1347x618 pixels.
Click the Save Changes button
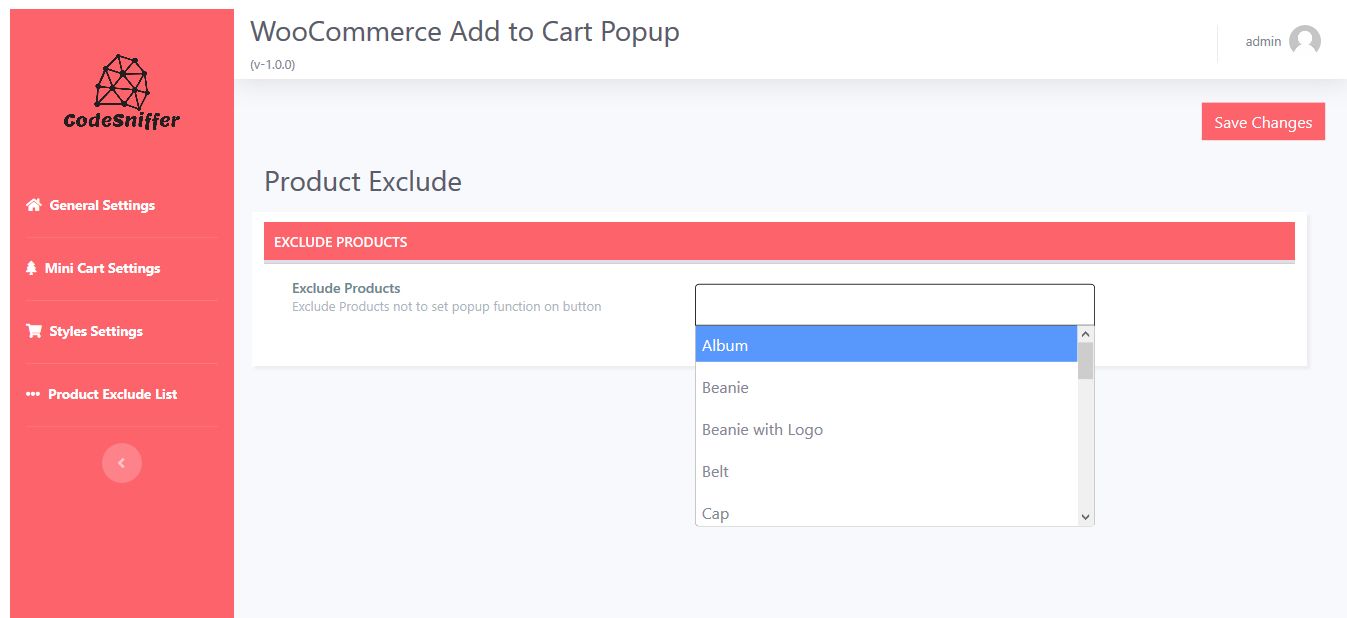point(1263,122)
